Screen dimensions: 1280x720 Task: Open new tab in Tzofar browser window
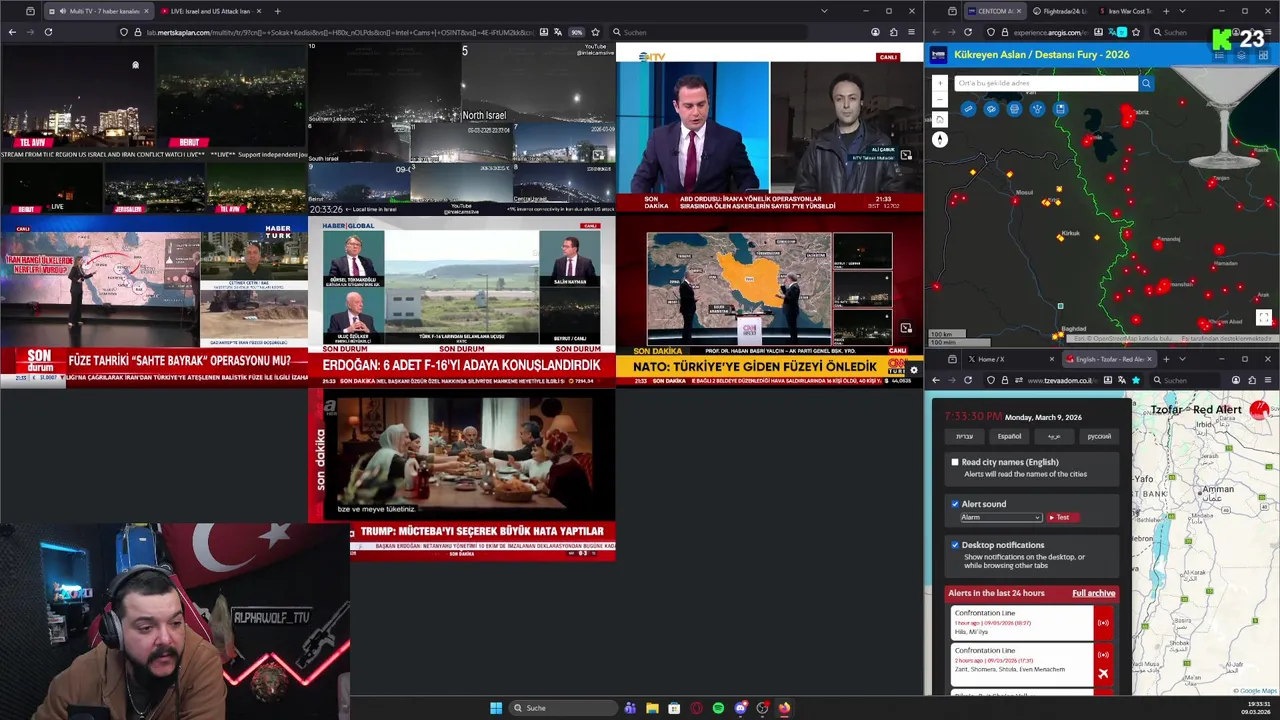tap(1166, 359)
